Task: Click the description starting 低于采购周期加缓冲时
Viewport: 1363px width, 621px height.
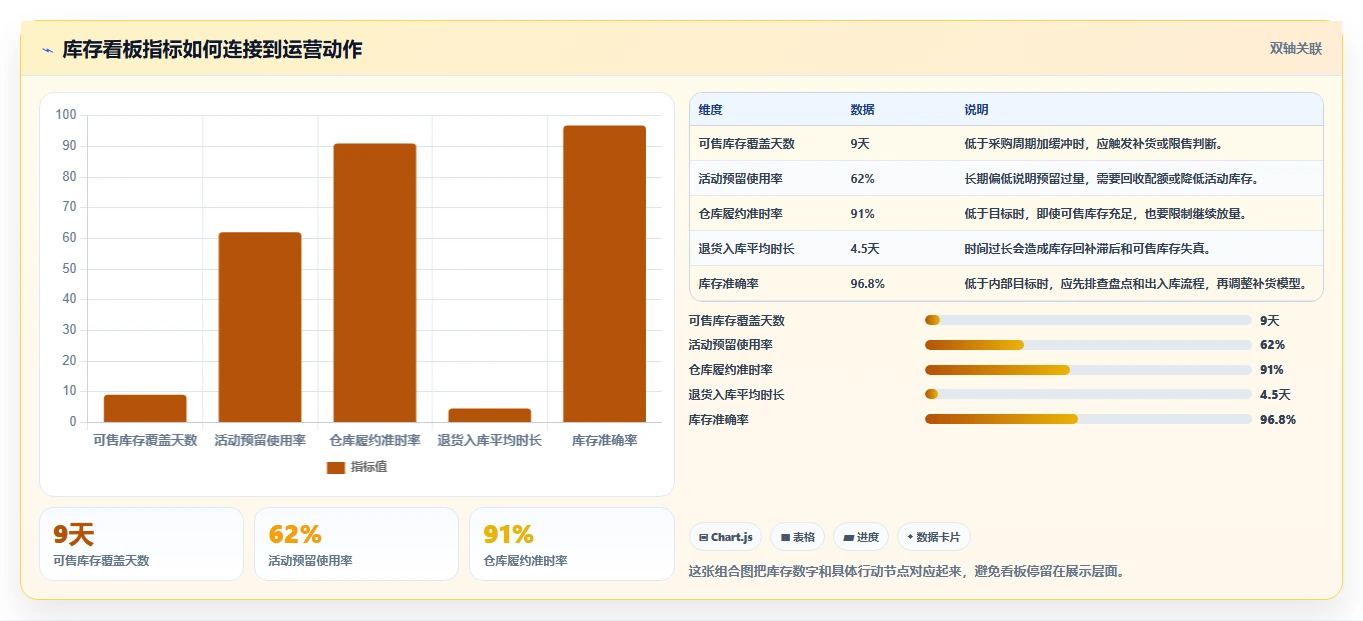Action: point(1094,144)
